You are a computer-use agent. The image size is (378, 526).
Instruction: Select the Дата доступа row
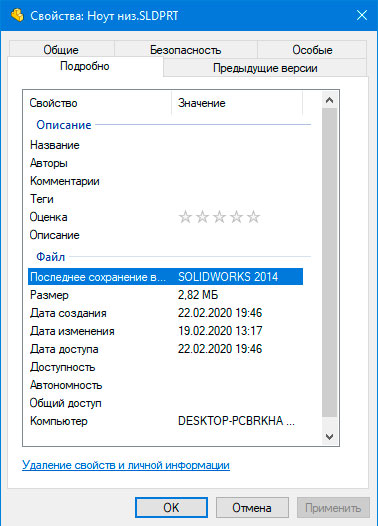(165, 349)
